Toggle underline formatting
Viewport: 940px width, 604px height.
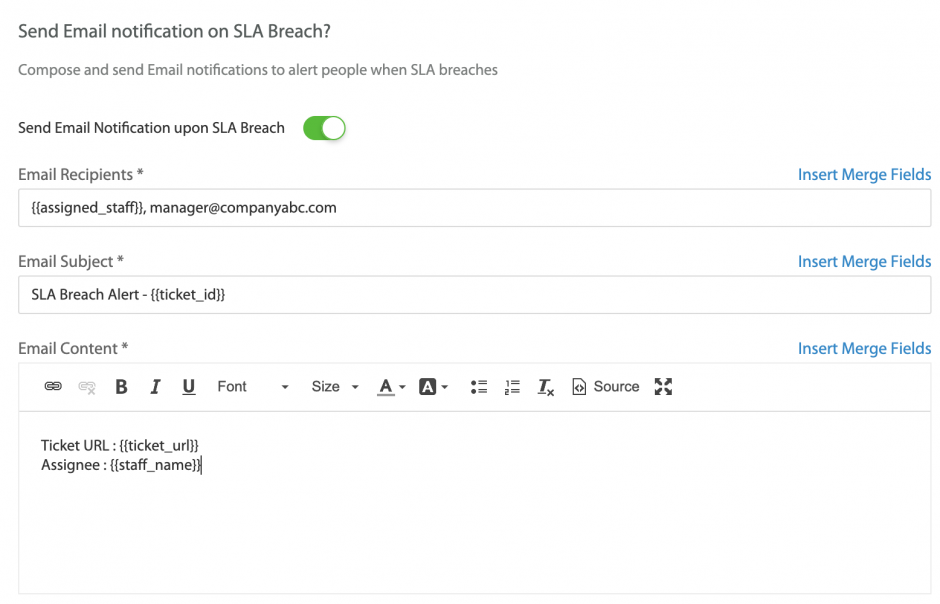click(x=188, y=387)
